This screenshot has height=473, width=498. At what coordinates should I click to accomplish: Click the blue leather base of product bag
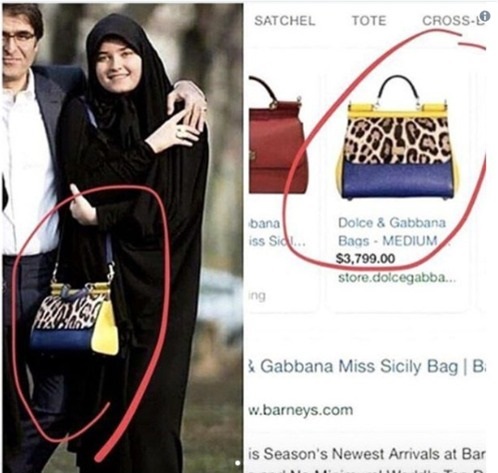397,180
